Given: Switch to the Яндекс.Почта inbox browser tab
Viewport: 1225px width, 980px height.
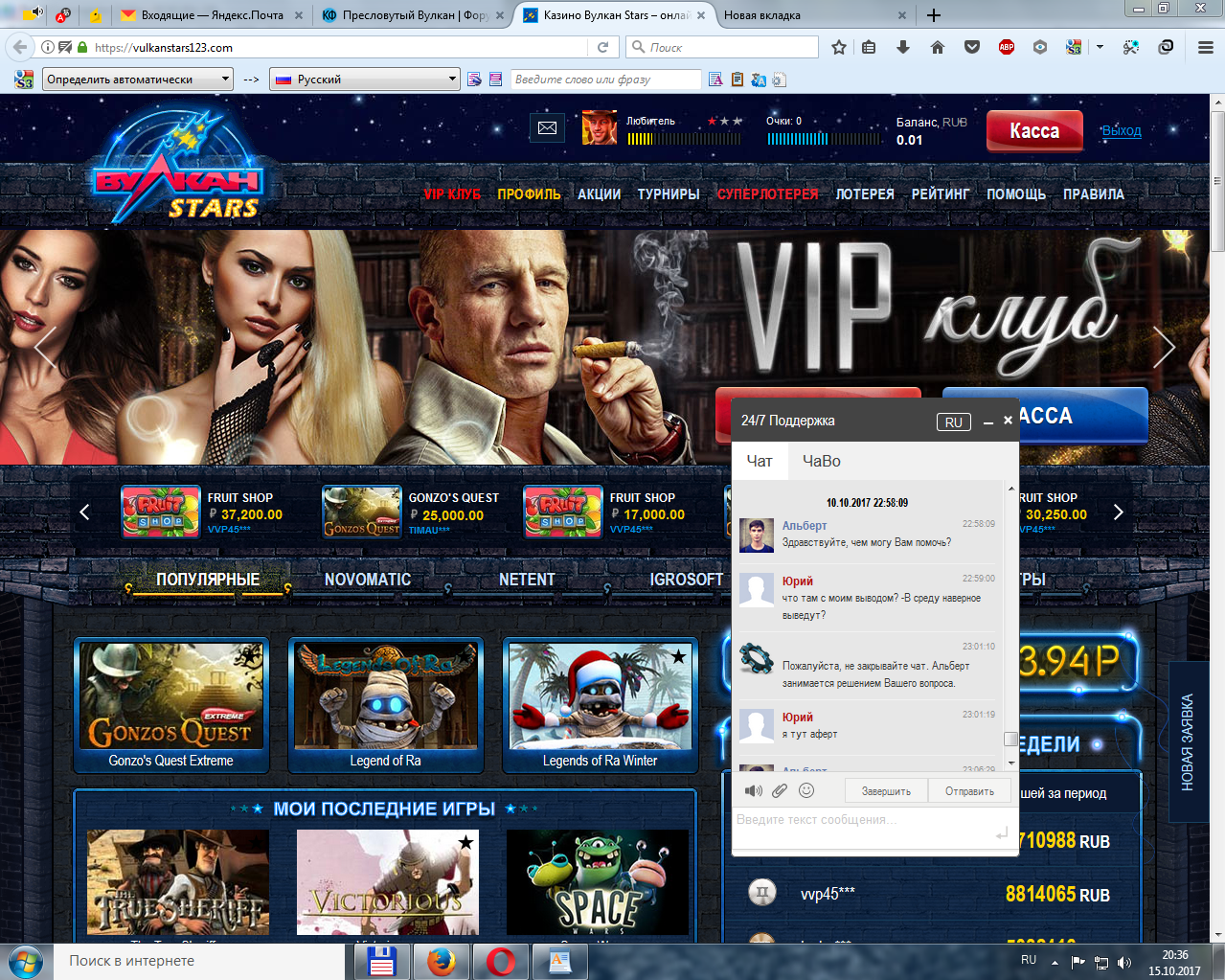Looking at the screenshot, I should click(x=211, y=15).
